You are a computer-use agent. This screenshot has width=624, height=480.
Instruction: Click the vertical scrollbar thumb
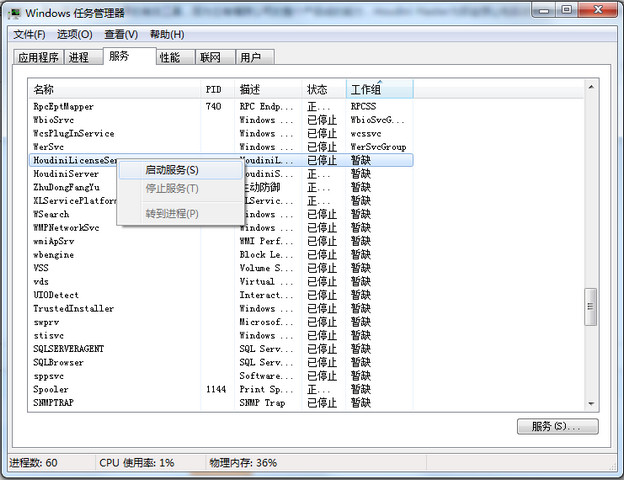(591, 306)
